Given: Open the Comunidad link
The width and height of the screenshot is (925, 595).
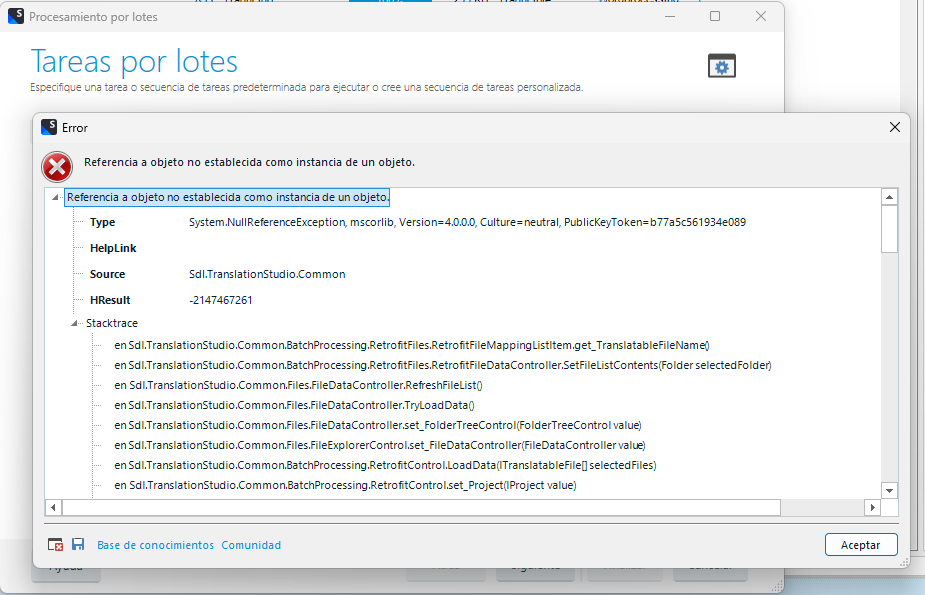Looking at the screenshot, I should (x=251, y=545).
